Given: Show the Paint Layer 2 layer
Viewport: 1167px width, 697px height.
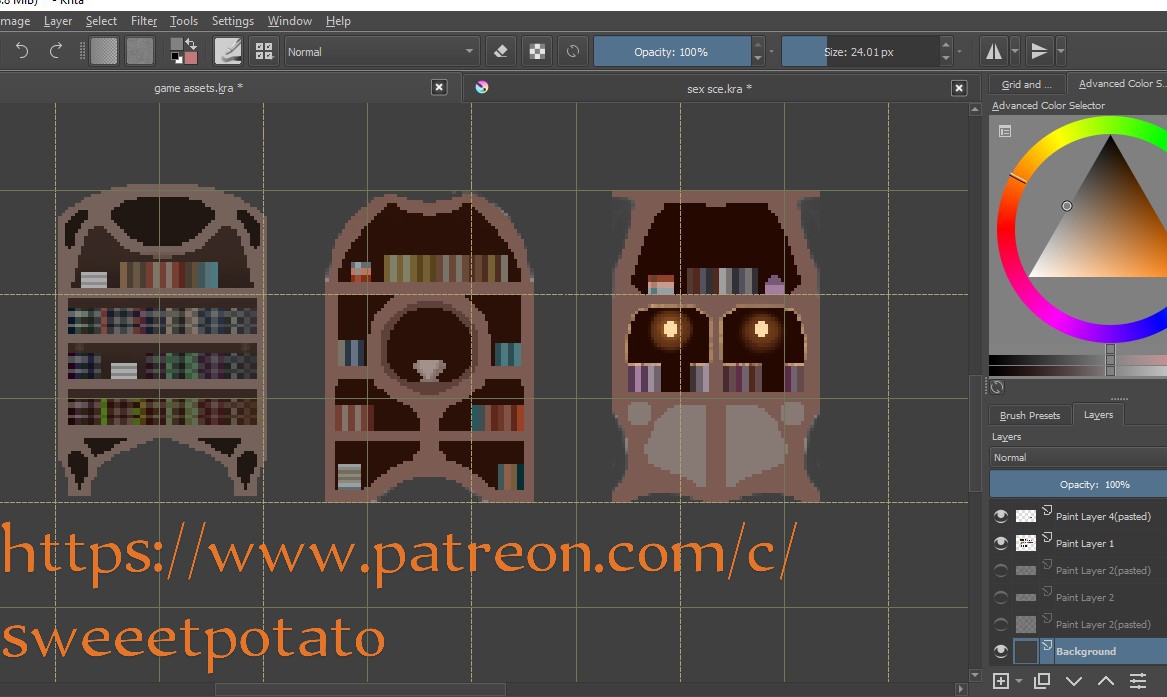Looking at the screenshot, I should point(1001,597).
